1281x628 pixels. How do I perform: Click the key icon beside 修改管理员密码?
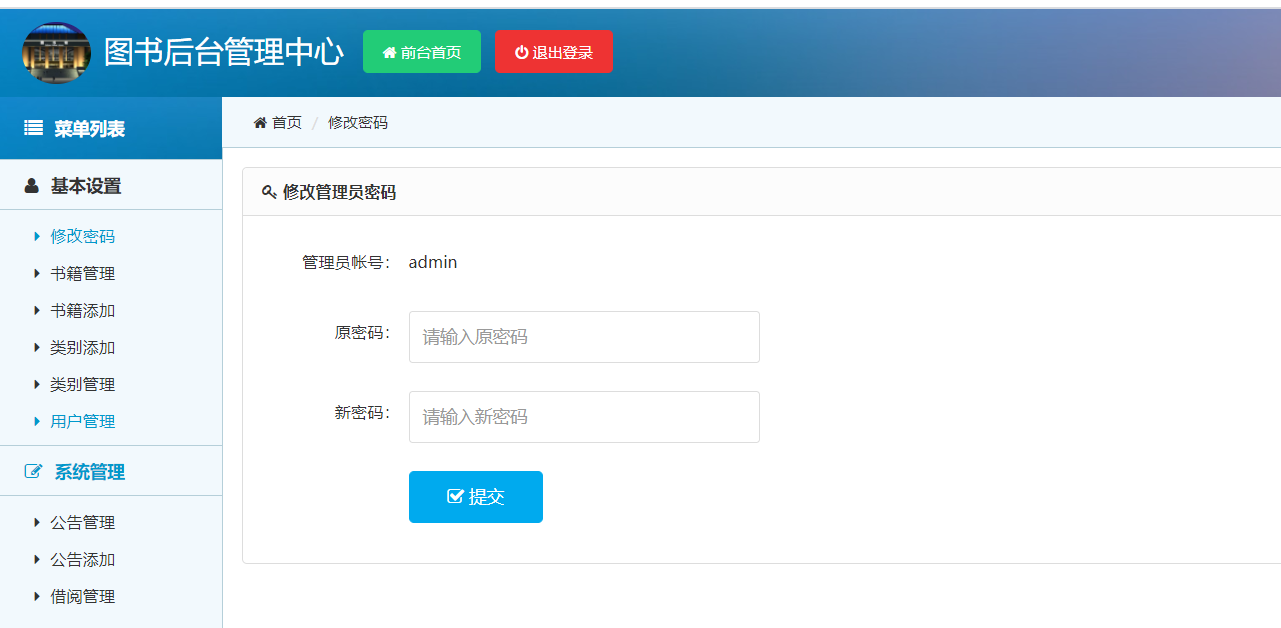point(269,192)
